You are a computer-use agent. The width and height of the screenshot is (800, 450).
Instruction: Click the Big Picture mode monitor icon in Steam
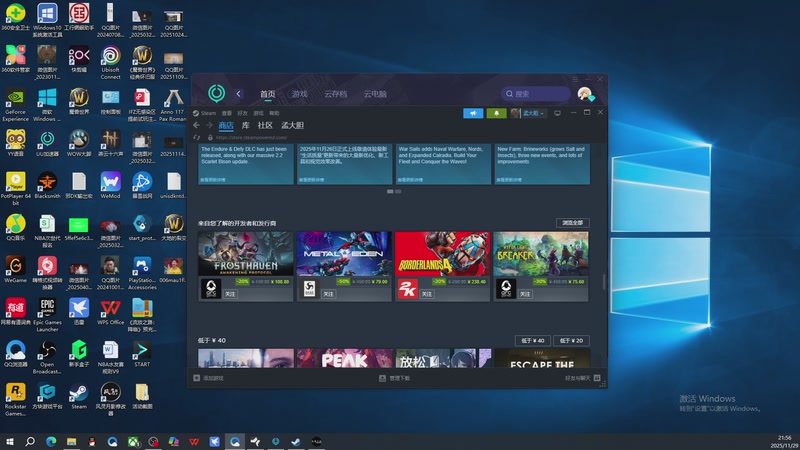pyautogui.click(x=557, y=113)
